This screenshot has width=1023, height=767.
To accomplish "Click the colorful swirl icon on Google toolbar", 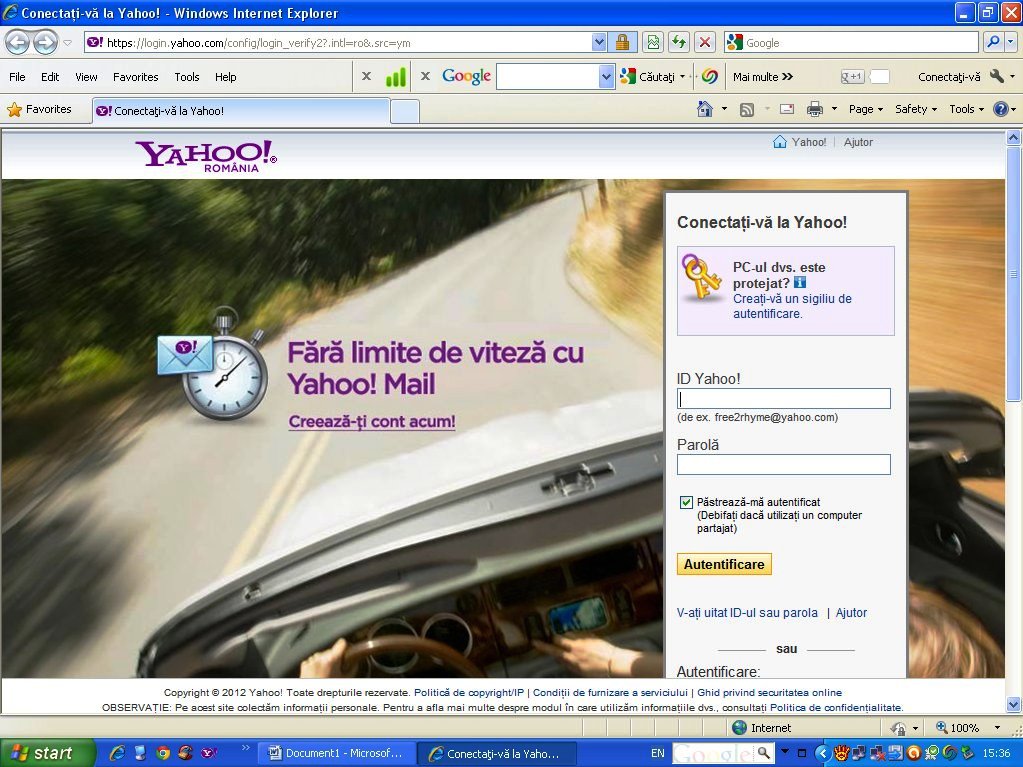I will coord(710,77).
